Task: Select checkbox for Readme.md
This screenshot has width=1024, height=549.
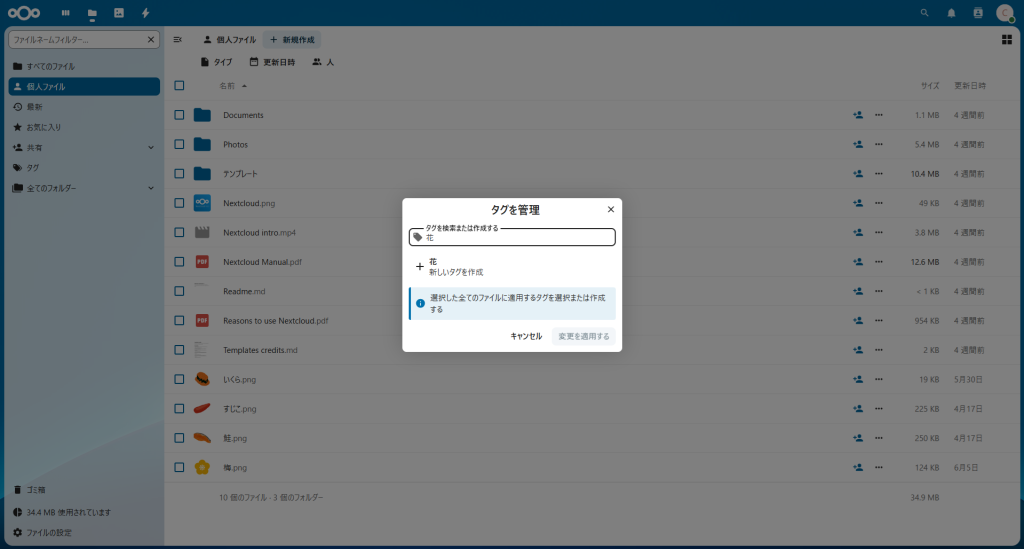Action: pyautogui.click(x=179, y=291)
